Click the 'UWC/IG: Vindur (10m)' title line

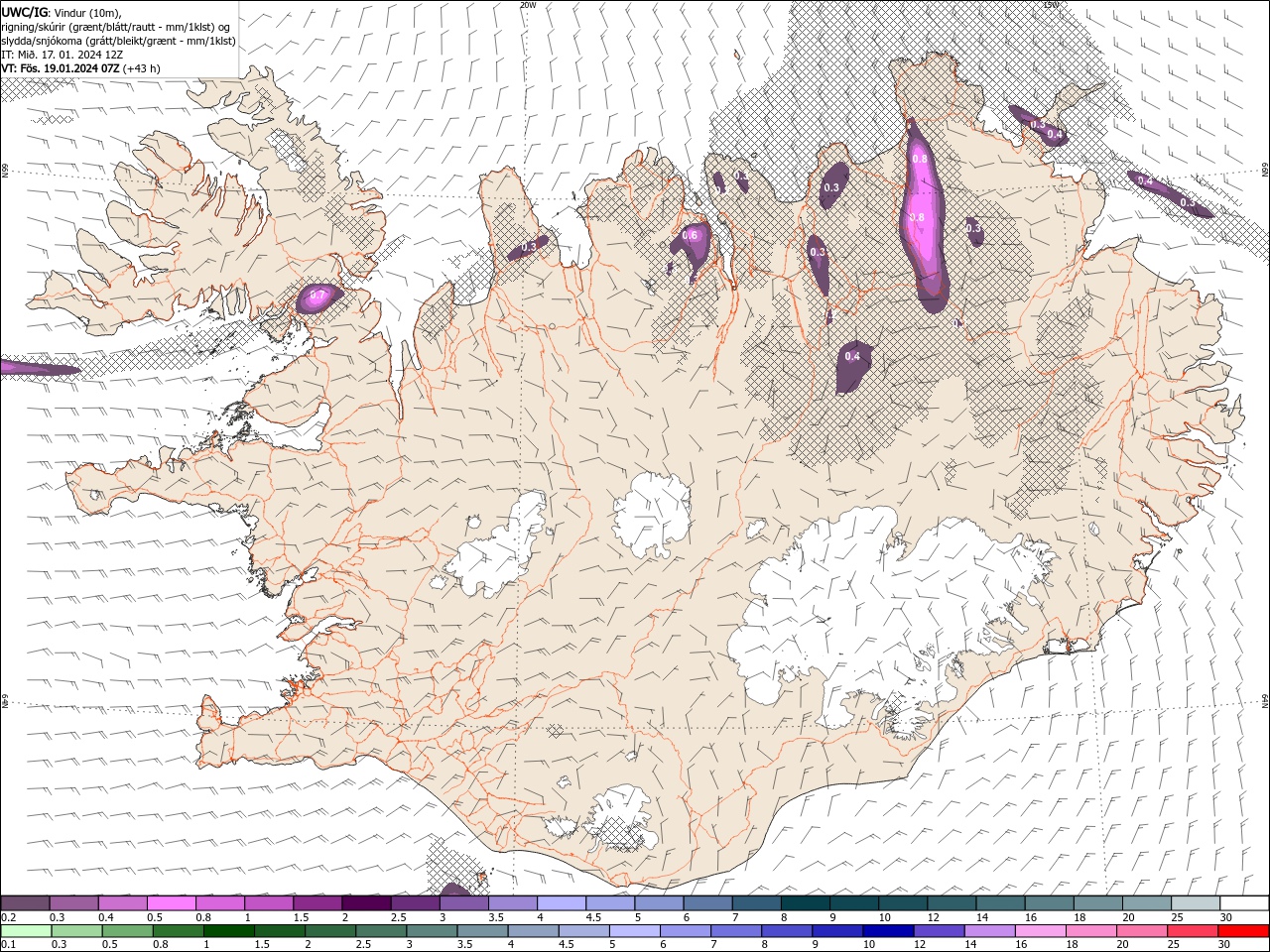point(62,12)
